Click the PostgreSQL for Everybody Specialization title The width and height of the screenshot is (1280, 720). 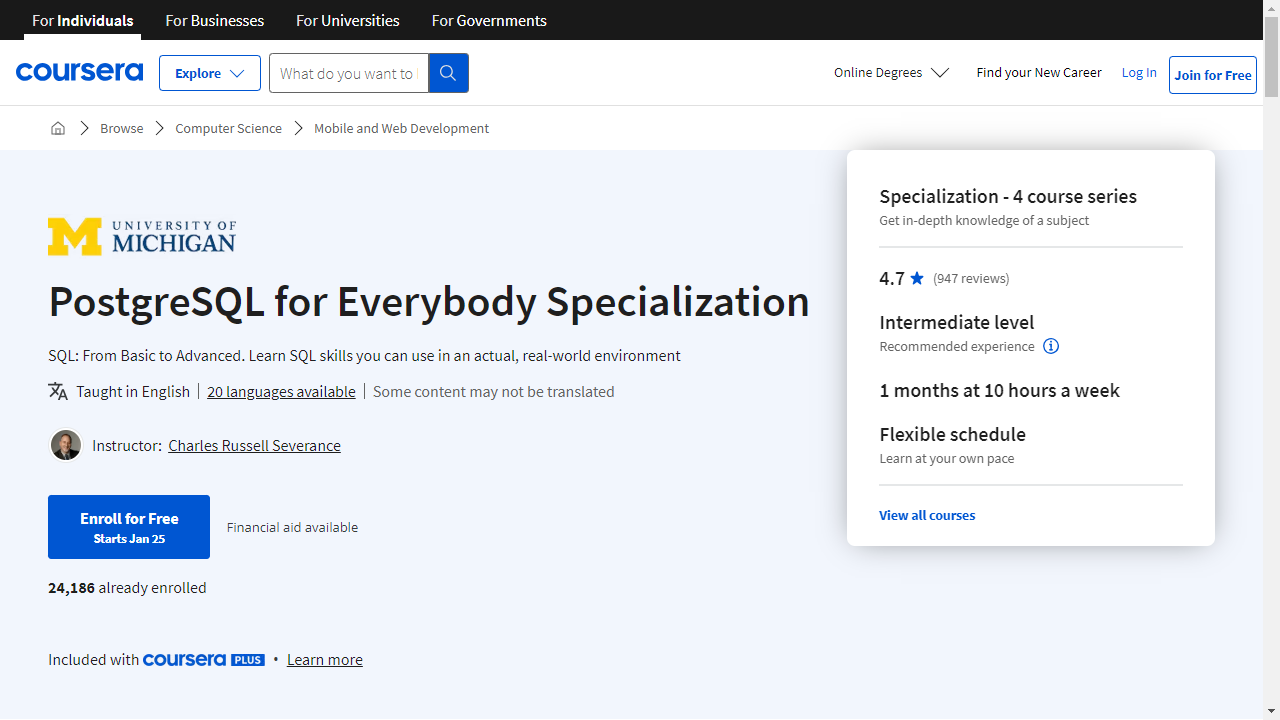point(429,302)
